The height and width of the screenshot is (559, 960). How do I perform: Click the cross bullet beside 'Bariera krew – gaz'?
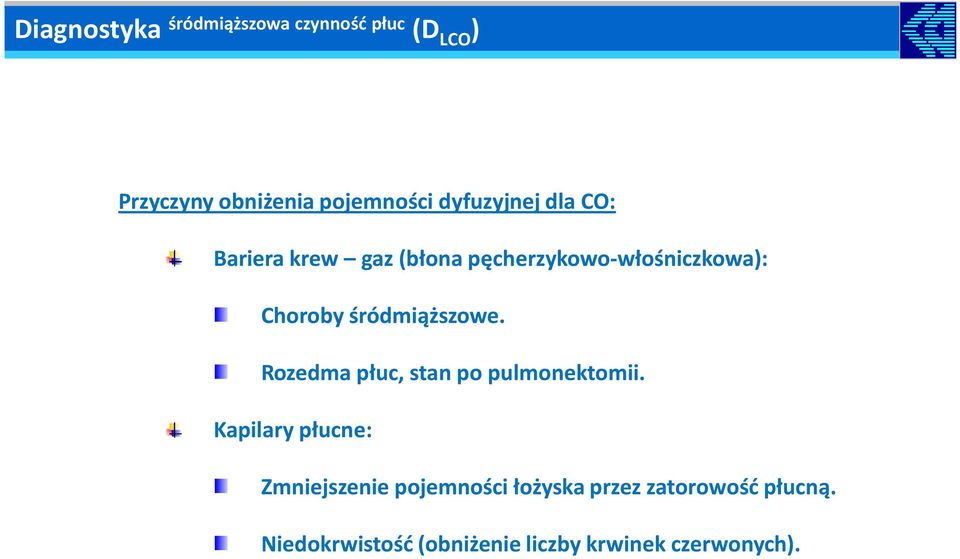pos(174,259)
